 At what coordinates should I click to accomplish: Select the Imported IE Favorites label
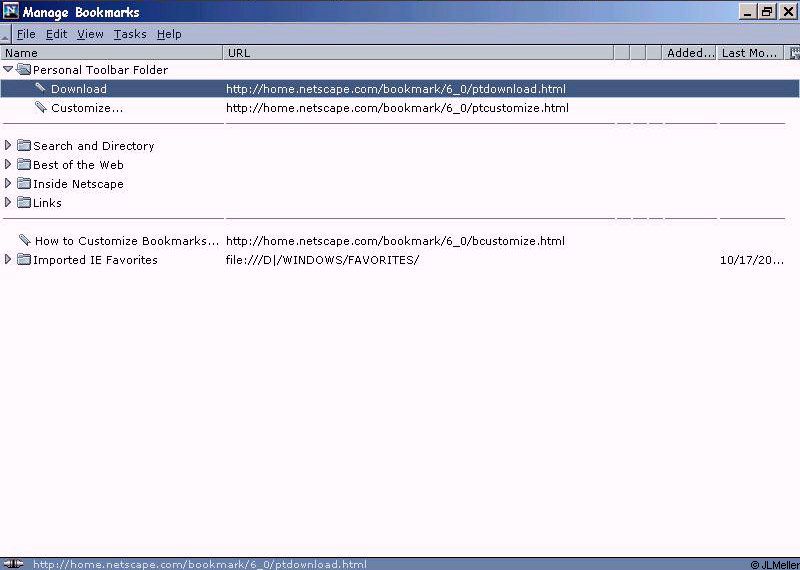coord(95,260)
